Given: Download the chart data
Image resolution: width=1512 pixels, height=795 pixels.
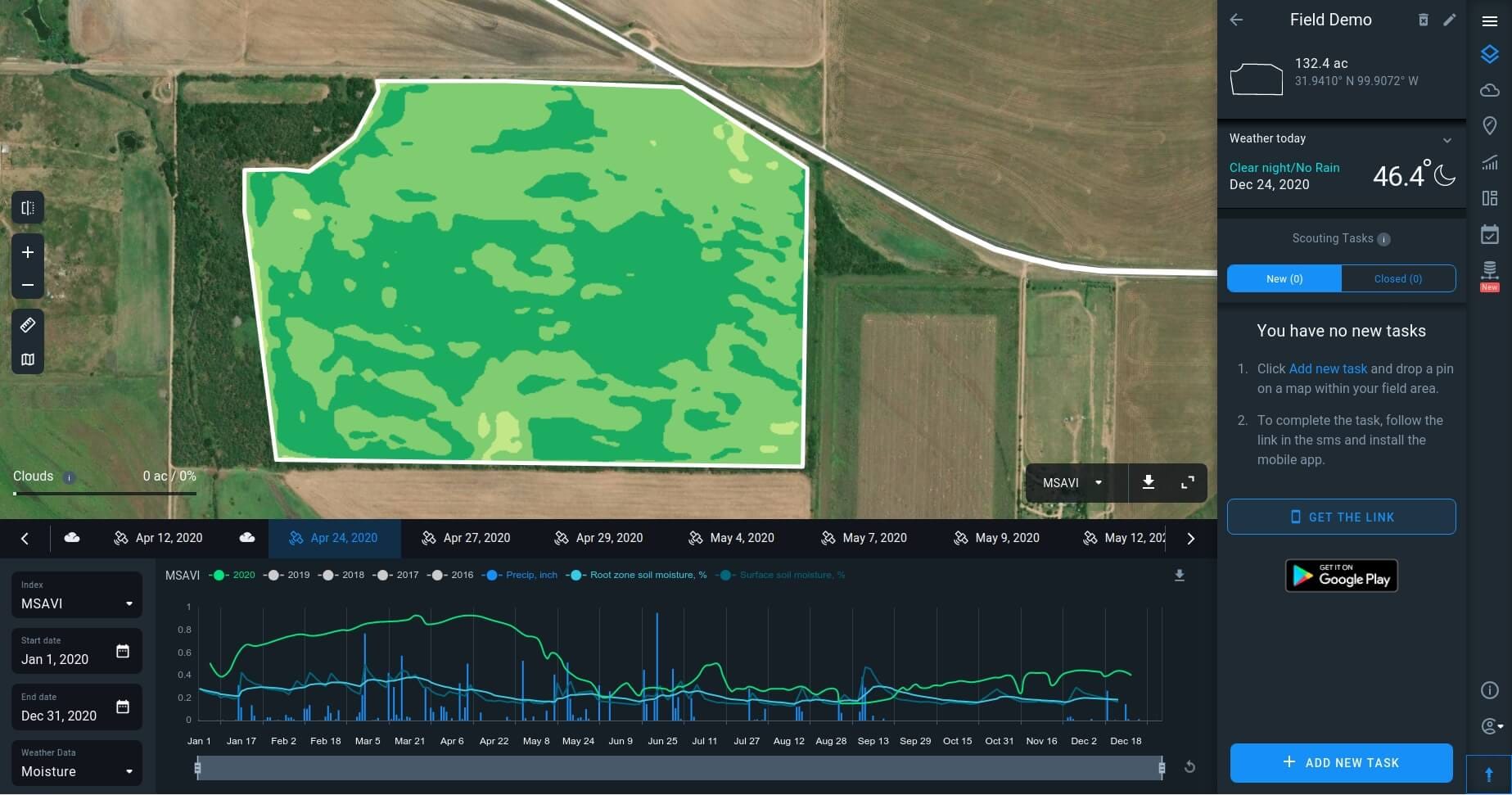Looking at the screenshot, I should (x=1180, y=576).
